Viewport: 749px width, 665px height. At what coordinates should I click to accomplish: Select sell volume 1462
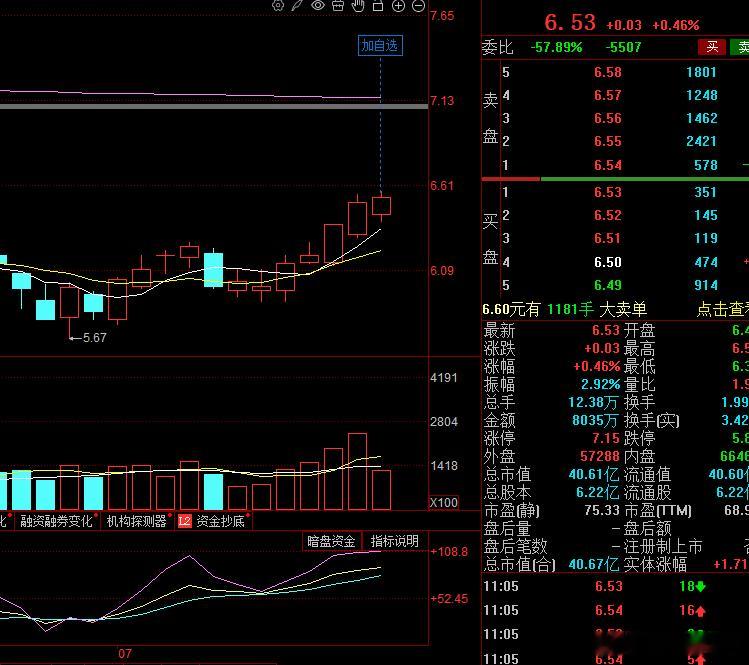(x=701, y=118)
